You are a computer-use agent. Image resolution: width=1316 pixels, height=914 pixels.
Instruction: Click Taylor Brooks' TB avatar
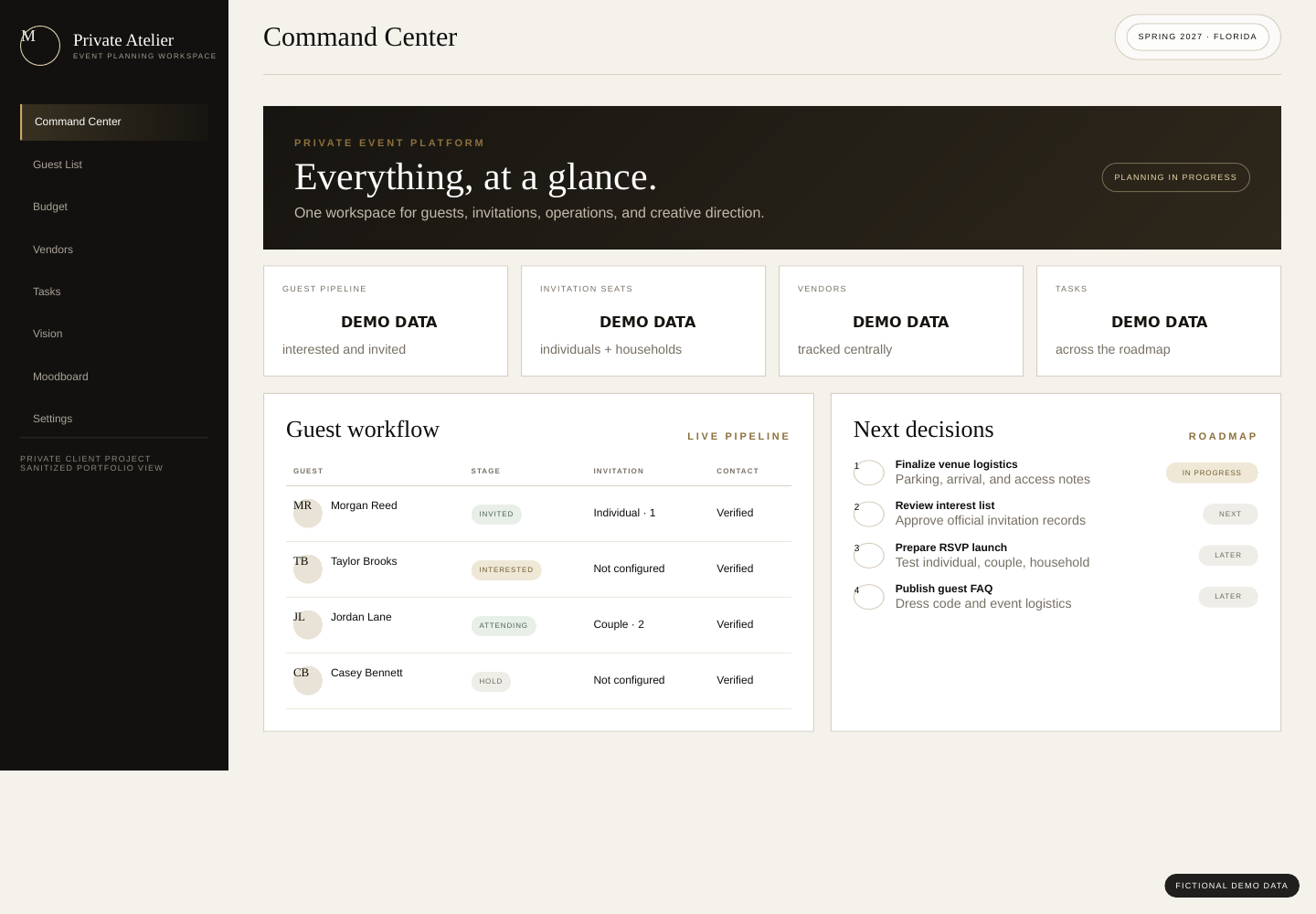tap(308, 569)
